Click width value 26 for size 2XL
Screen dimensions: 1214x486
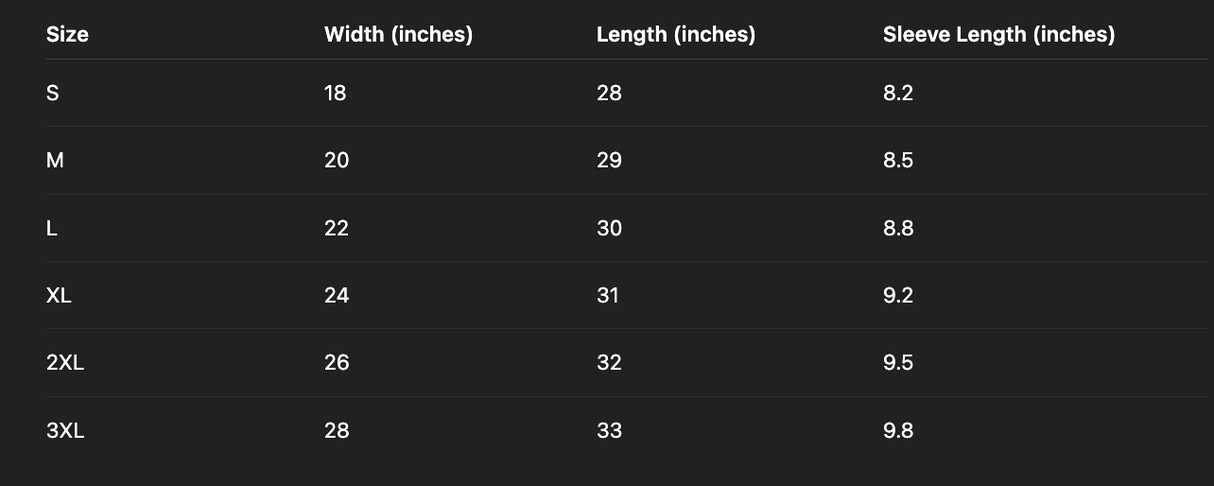click(337, 363)
